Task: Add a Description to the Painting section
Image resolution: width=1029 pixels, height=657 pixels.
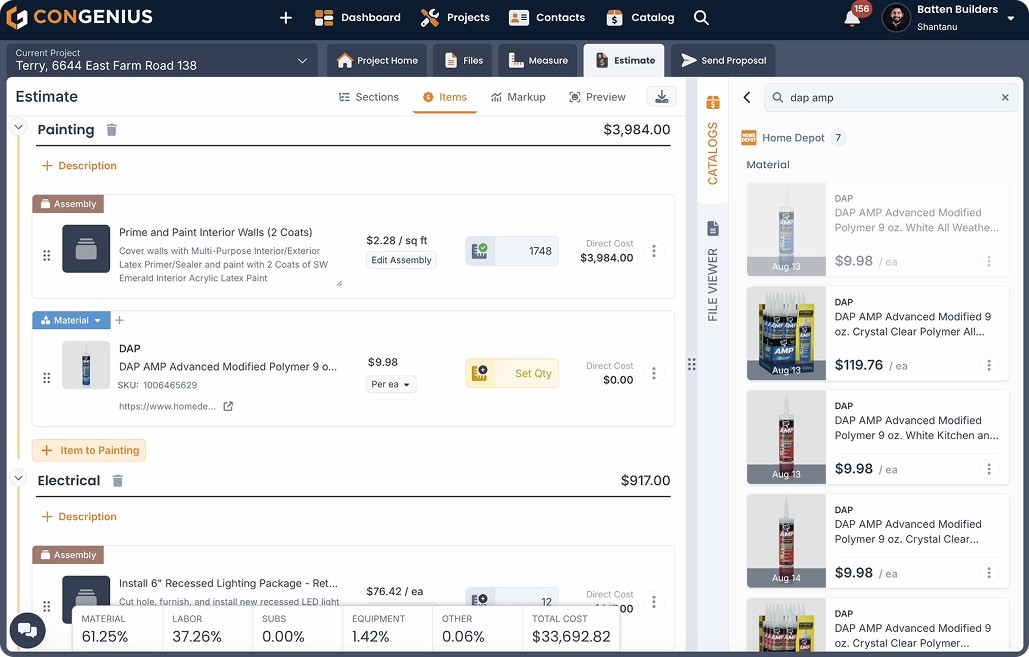Action: pos(79,166)
